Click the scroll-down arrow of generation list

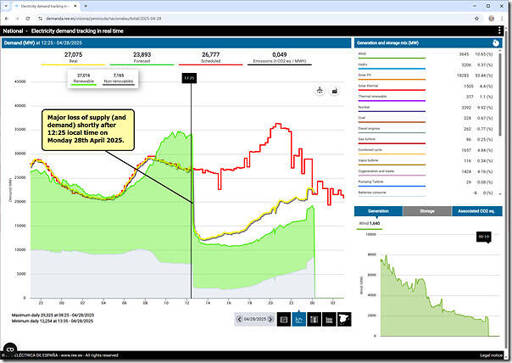click(499, 193)
